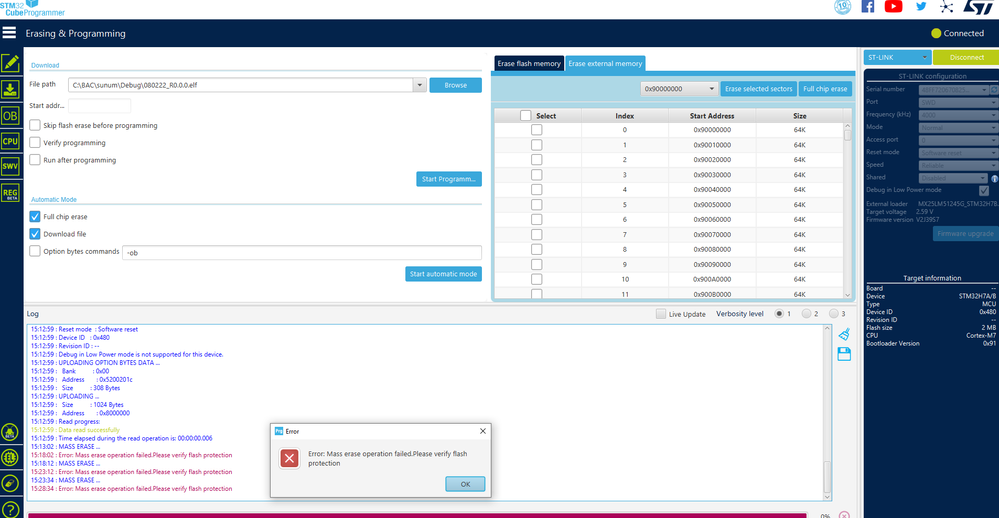
Task: Open the Speed Reliable dropdown
Action: tap(958, 165)
